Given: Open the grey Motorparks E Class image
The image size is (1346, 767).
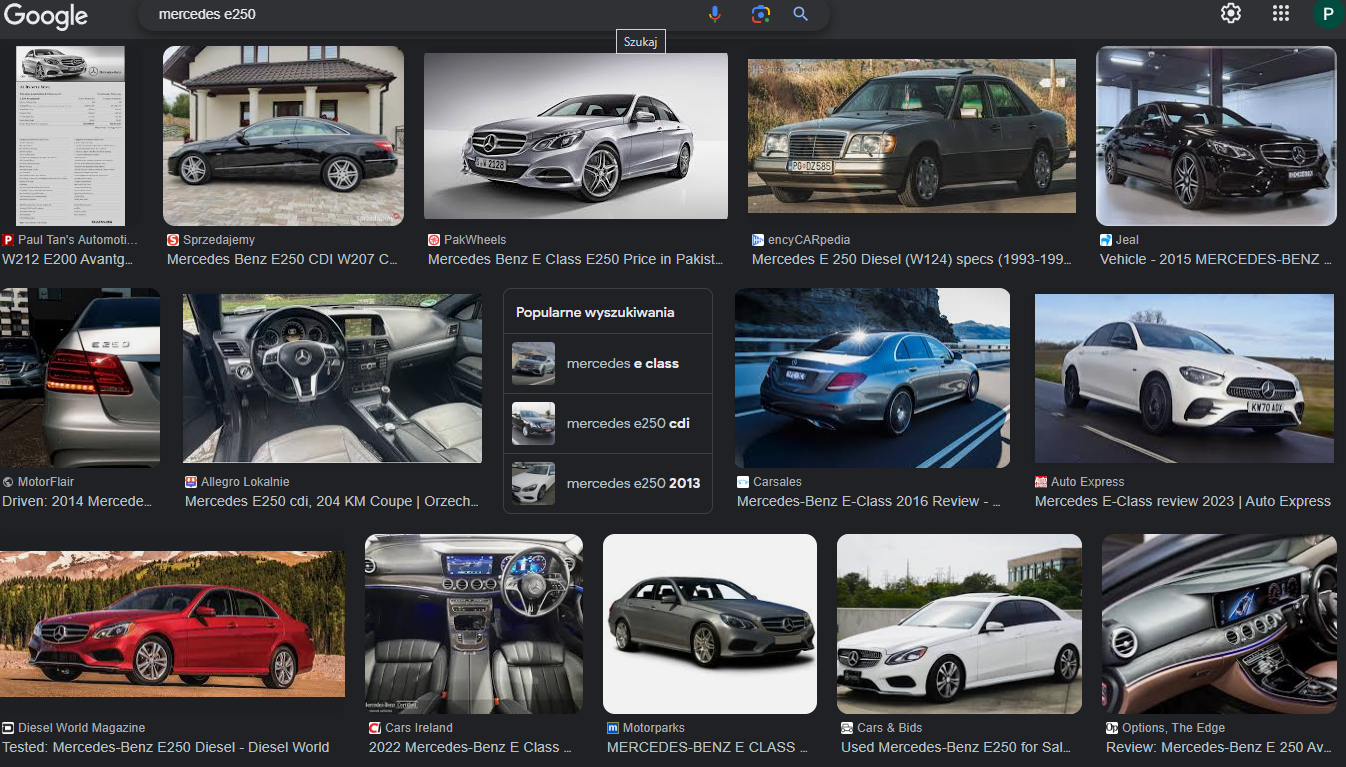Looking at the screenshot, I should tap(710, 624).
